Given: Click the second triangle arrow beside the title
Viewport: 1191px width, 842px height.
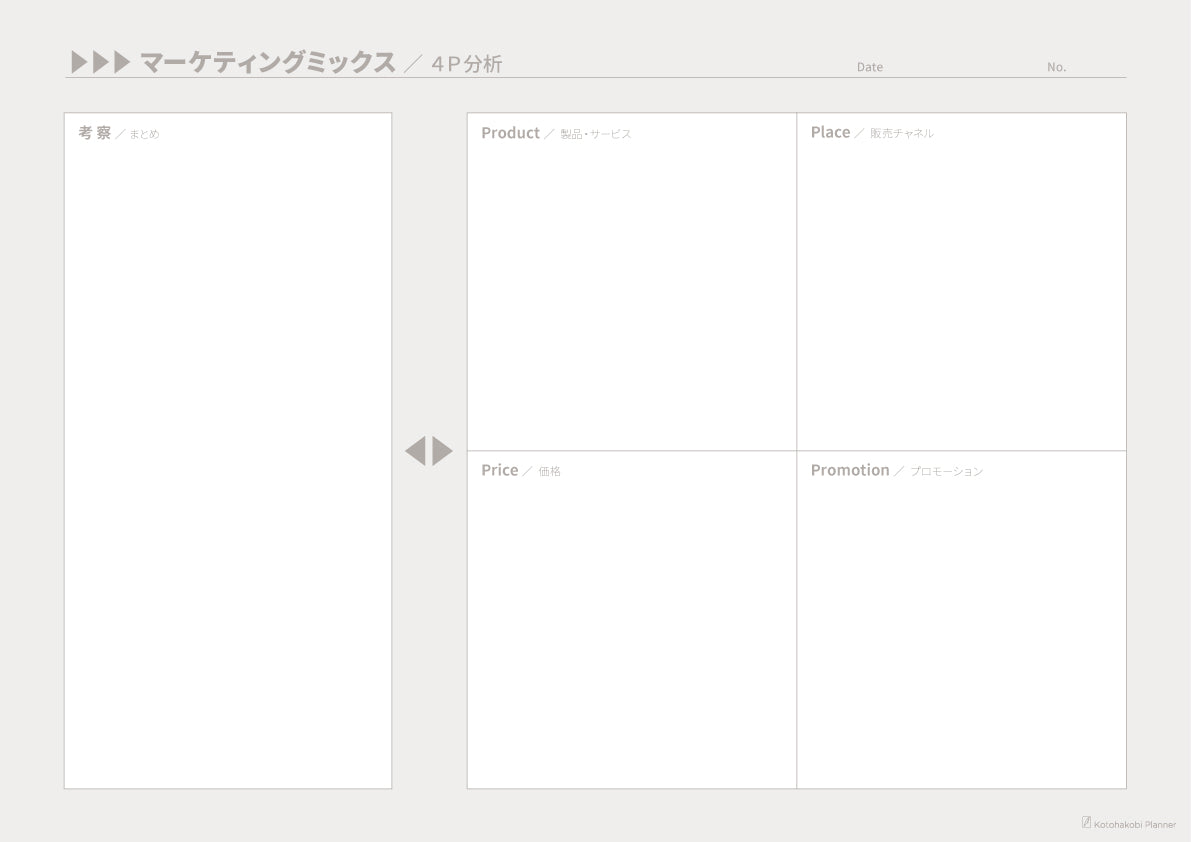Looking at the screenshot, I should (x=100, y=62).
